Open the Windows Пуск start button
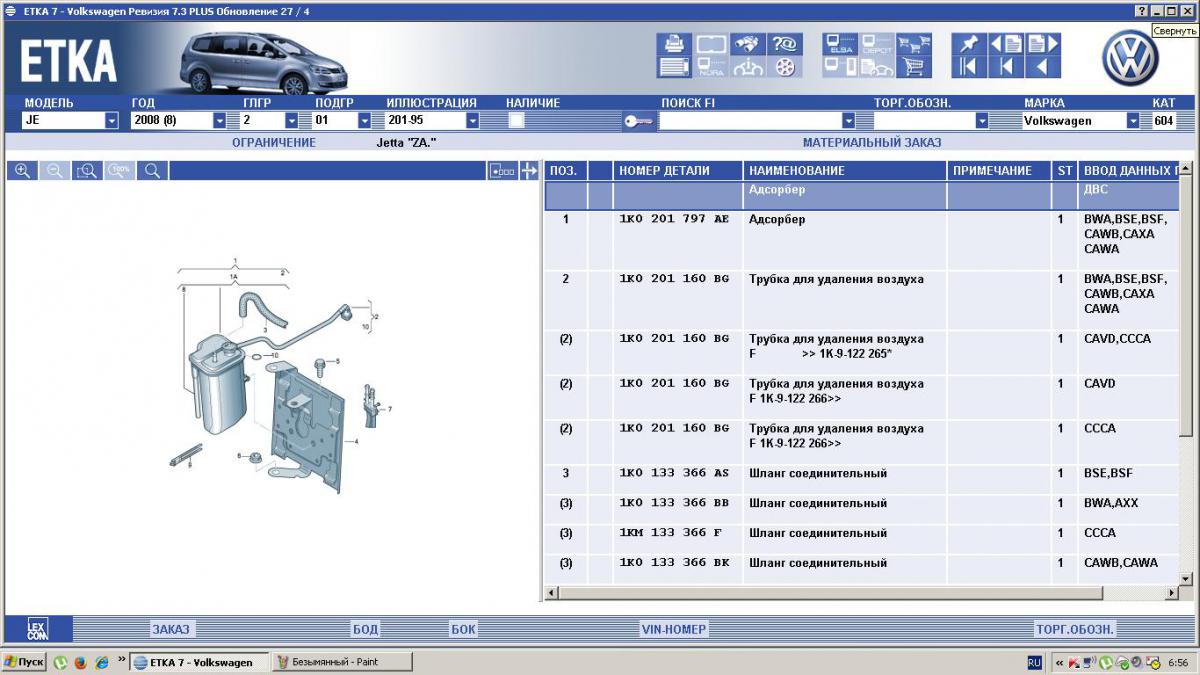 24,662
